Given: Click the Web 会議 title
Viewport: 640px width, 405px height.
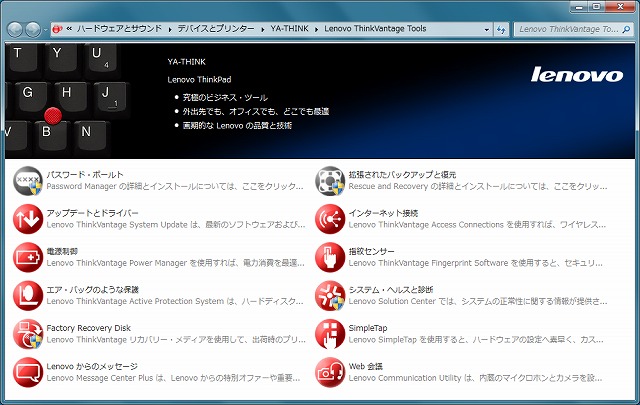Looking at the screenshot, I should (365, 366).
